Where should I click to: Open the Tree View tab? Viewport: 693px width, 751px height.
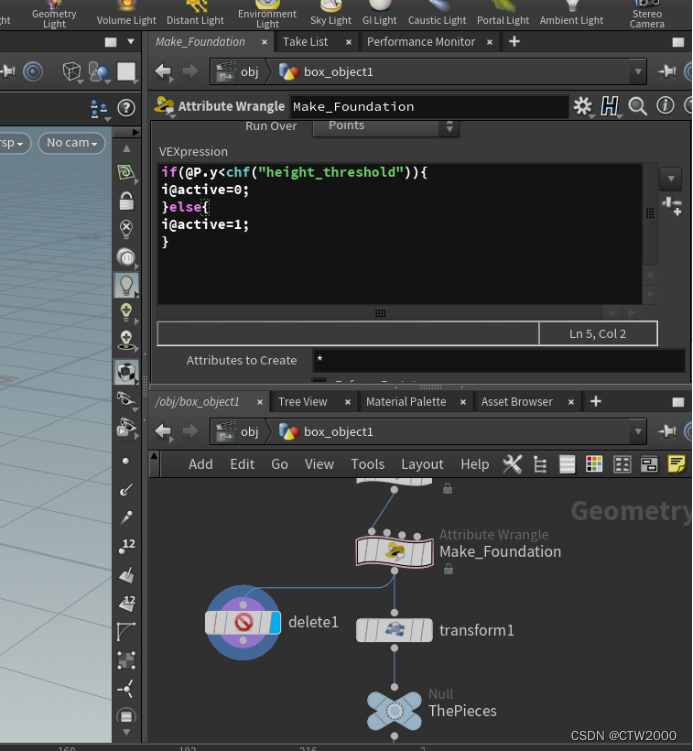pos(303,402)
